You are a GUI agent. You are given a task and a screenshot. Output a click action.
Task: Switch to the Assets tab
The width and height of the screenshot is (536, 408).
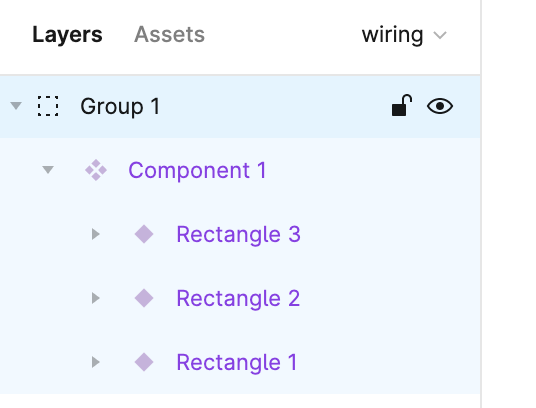click(169, 35)
